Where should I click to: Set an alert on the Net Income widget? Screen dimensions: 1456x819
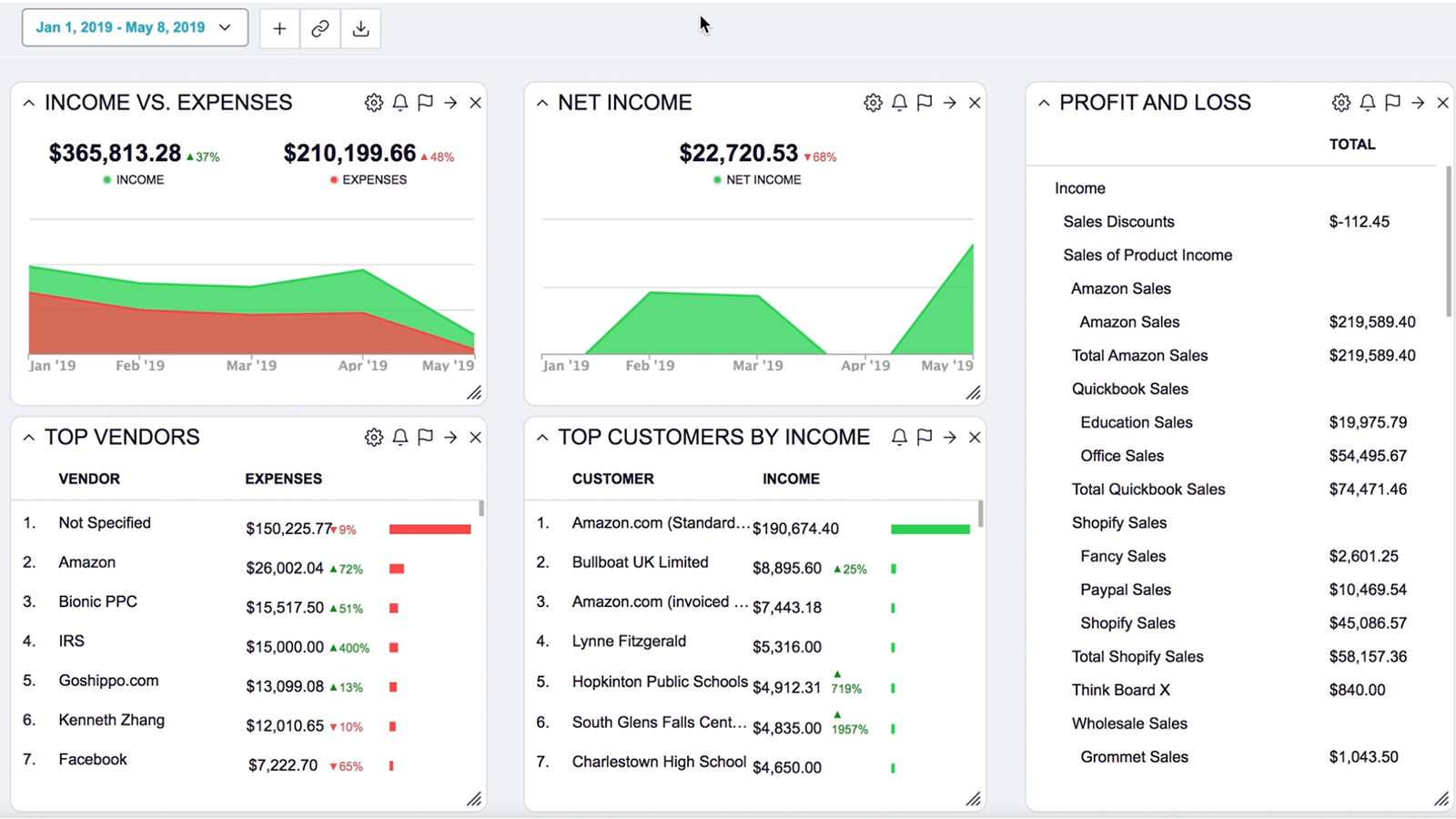899,103
